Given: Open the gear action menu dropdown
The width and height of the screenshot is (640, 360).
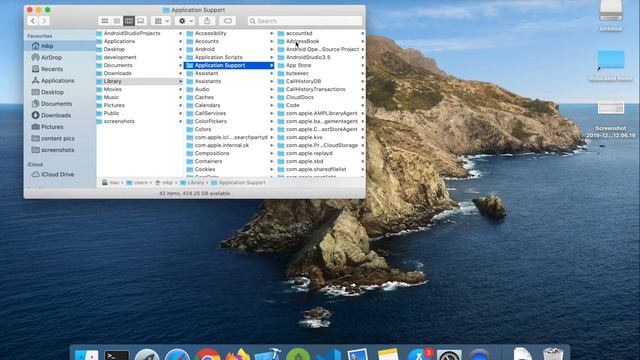Looking at the screenshot, I should pos(185,21).
